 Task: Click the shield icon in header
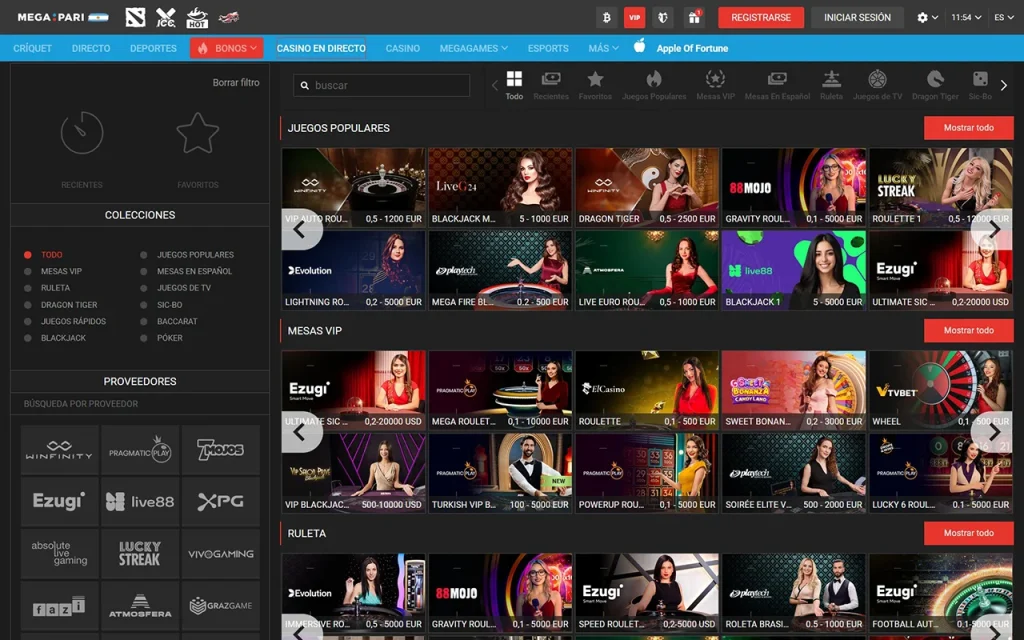[663, 18]
